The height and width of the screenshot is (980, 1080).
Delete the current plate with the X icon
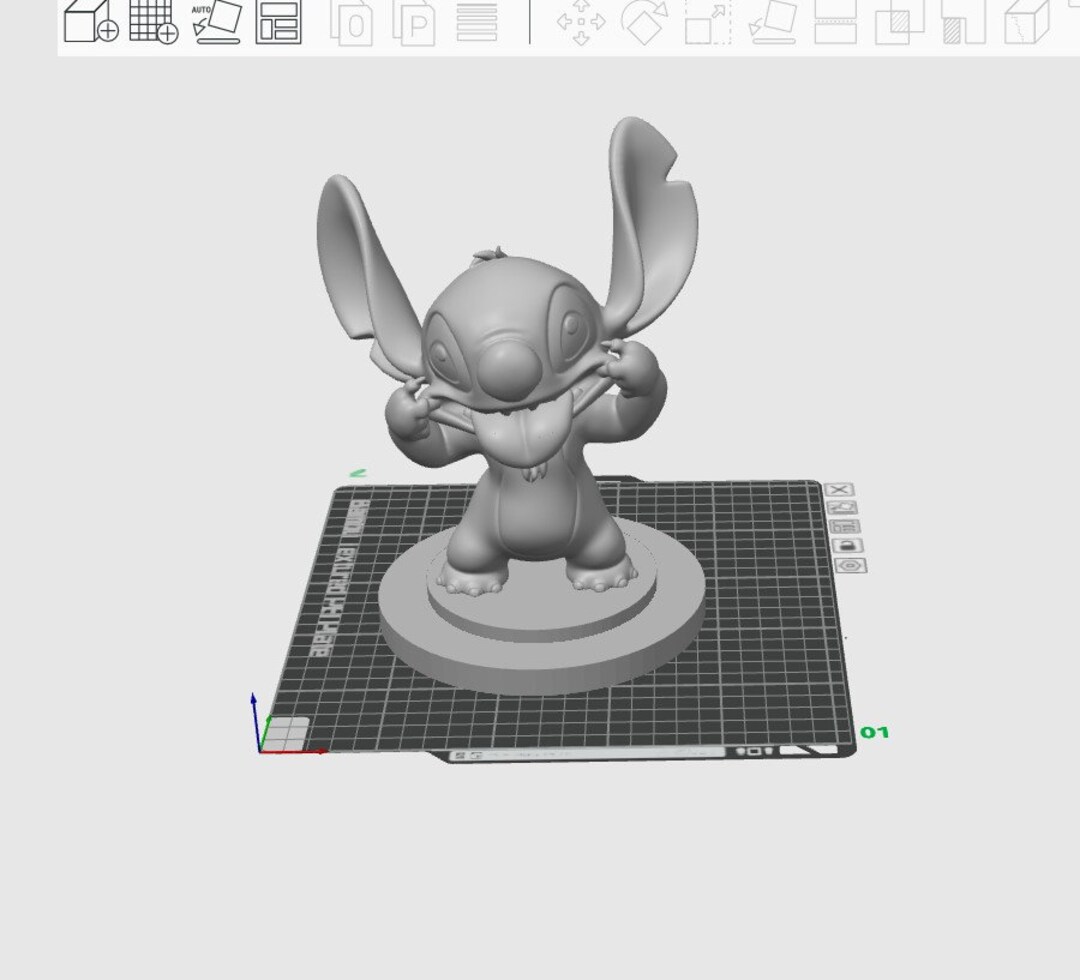click(x=842, y=490)
